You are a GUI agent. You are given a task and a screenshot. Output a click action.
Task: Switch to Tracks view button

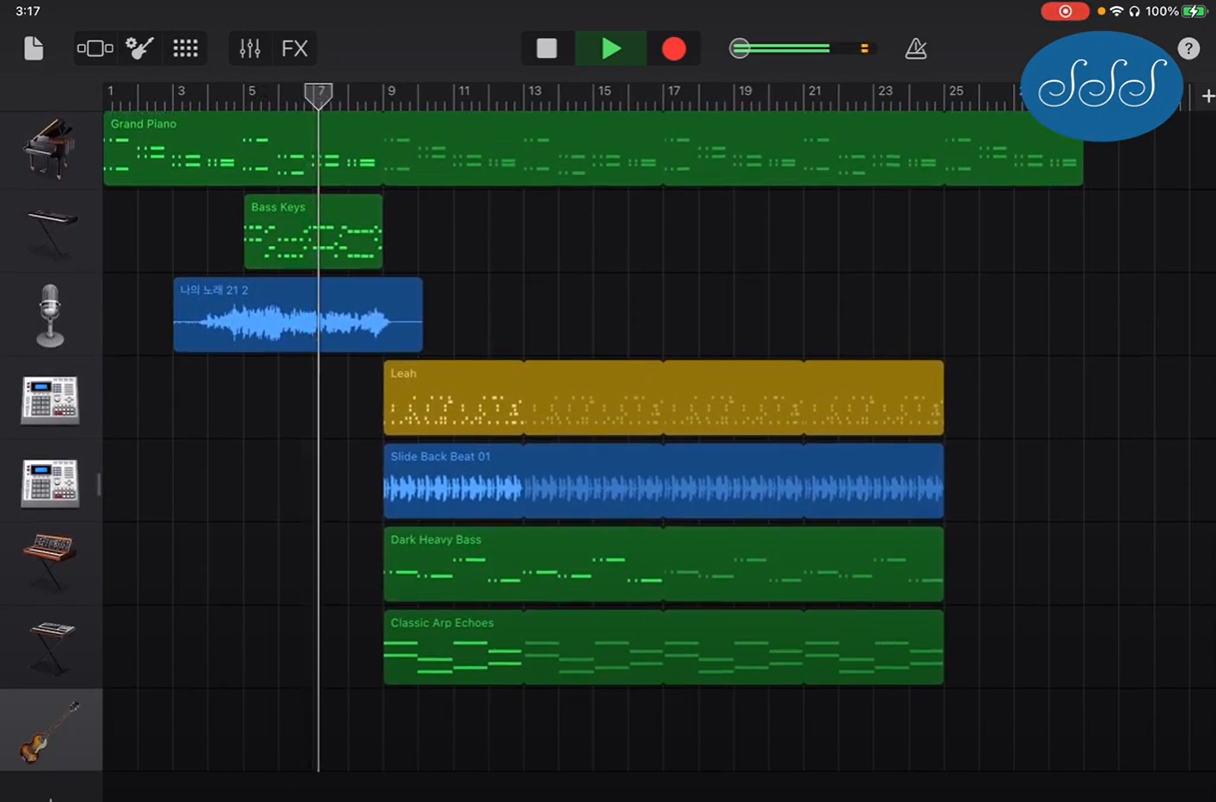coord(95,48)
